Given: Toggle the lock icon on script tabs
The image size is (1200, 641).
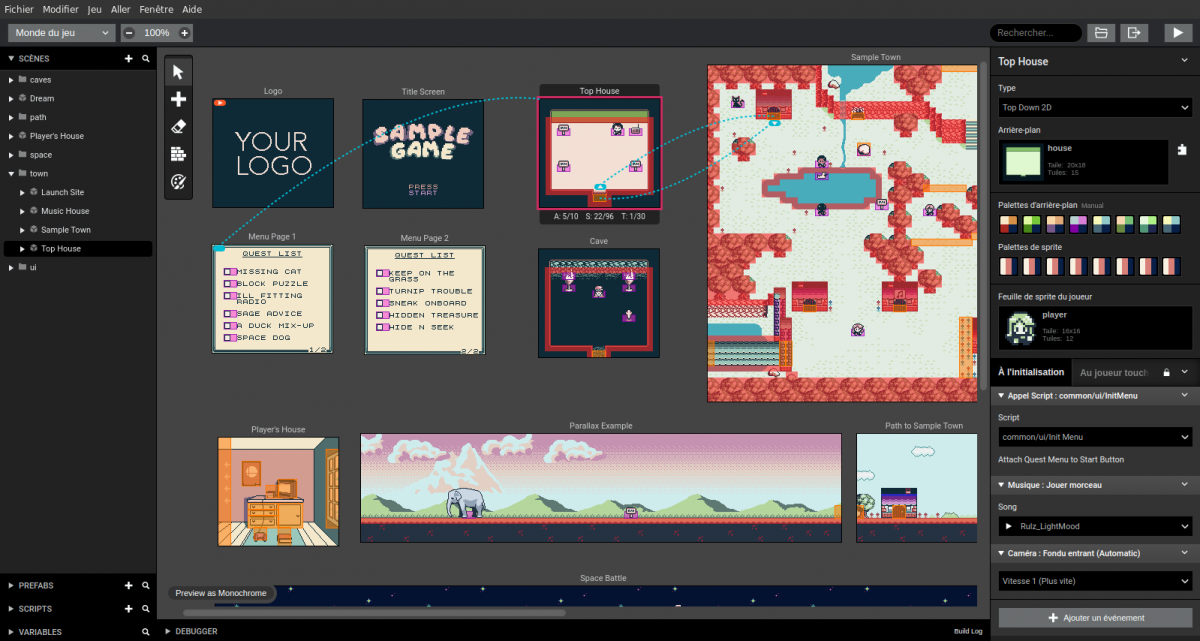Looking at the screenshot, I should (x=1165, y=373).
